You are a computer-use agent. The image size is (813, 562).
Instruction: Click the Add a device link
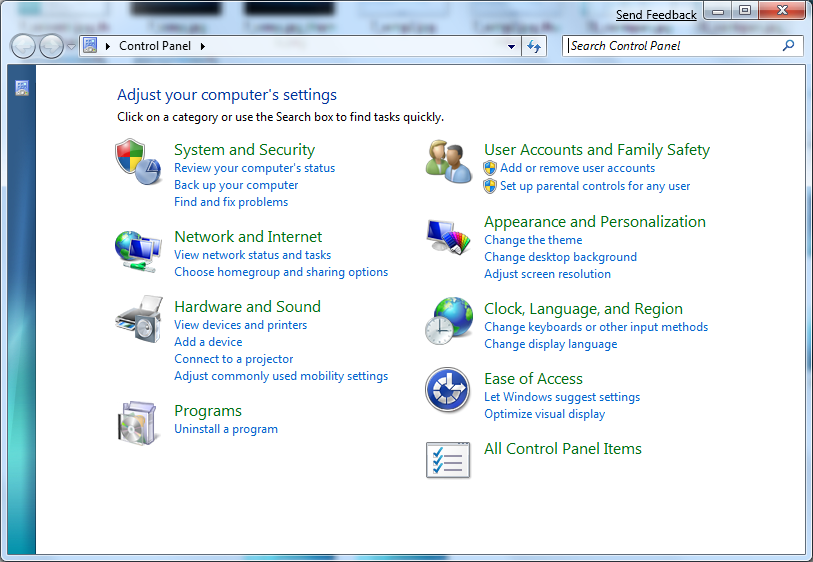point(208,342)
